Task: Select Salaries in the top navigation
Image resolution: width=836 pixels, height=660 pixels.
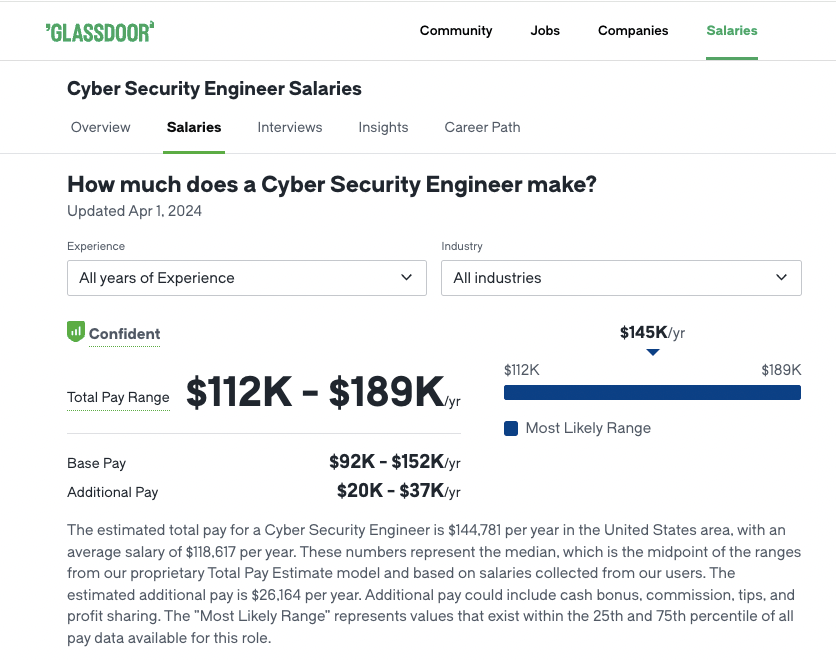Action: [732, 31]
